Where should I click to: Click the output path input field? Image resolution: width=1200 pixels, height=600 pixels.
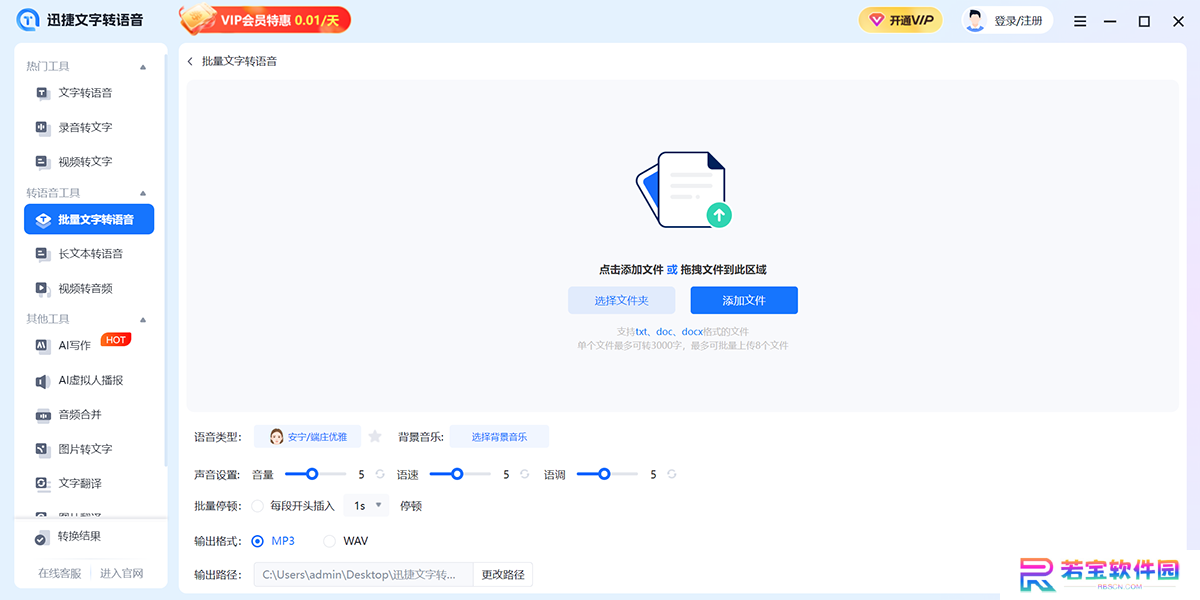(x=363, y=574)
